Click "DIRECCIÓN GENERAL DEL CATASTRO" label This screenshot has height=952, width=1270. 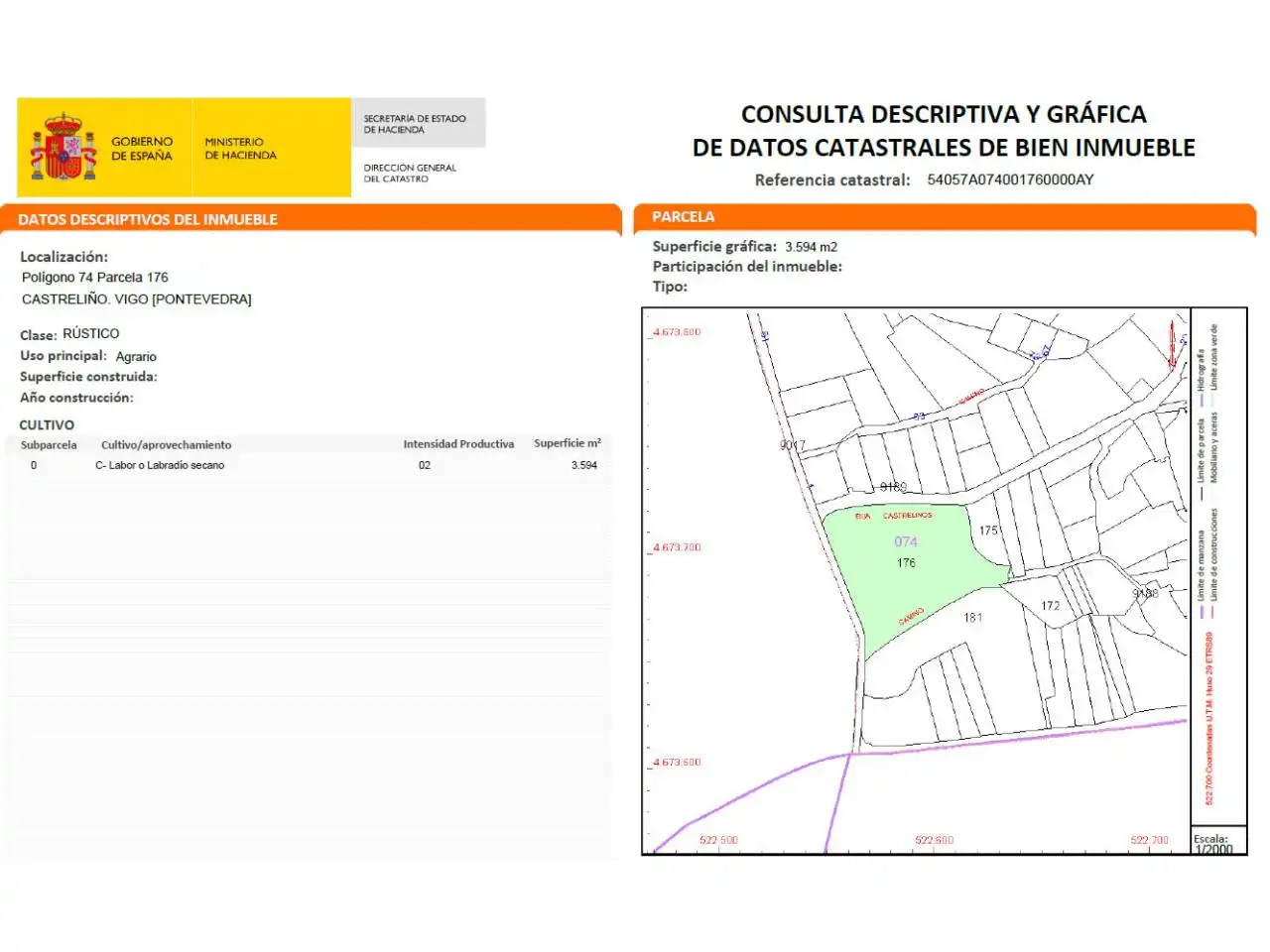click(410, 174)
